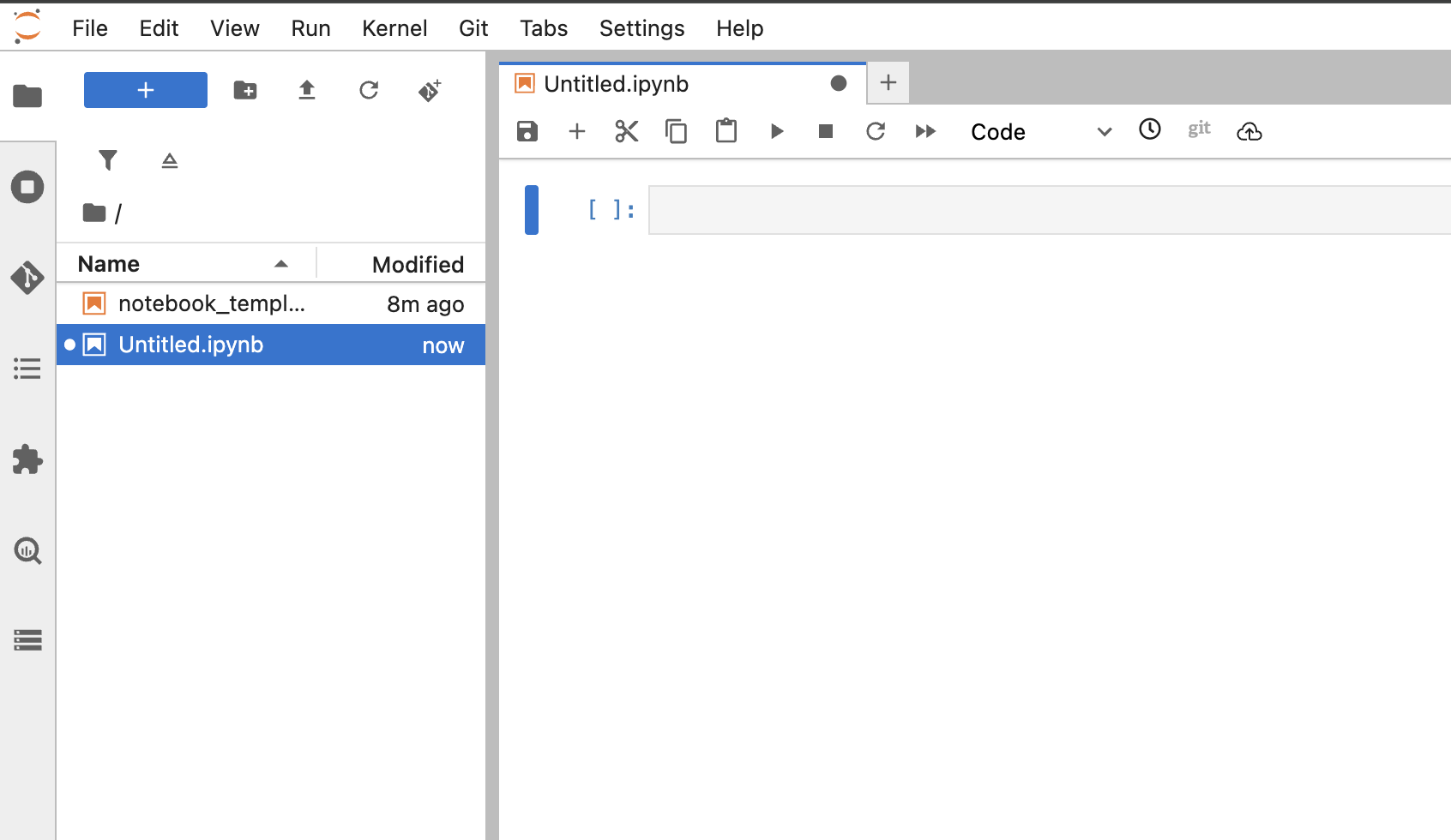This screenshot has width=1451, height=840.
Task: Toggle the file browser folder sidebar
Action: point(27,96)
